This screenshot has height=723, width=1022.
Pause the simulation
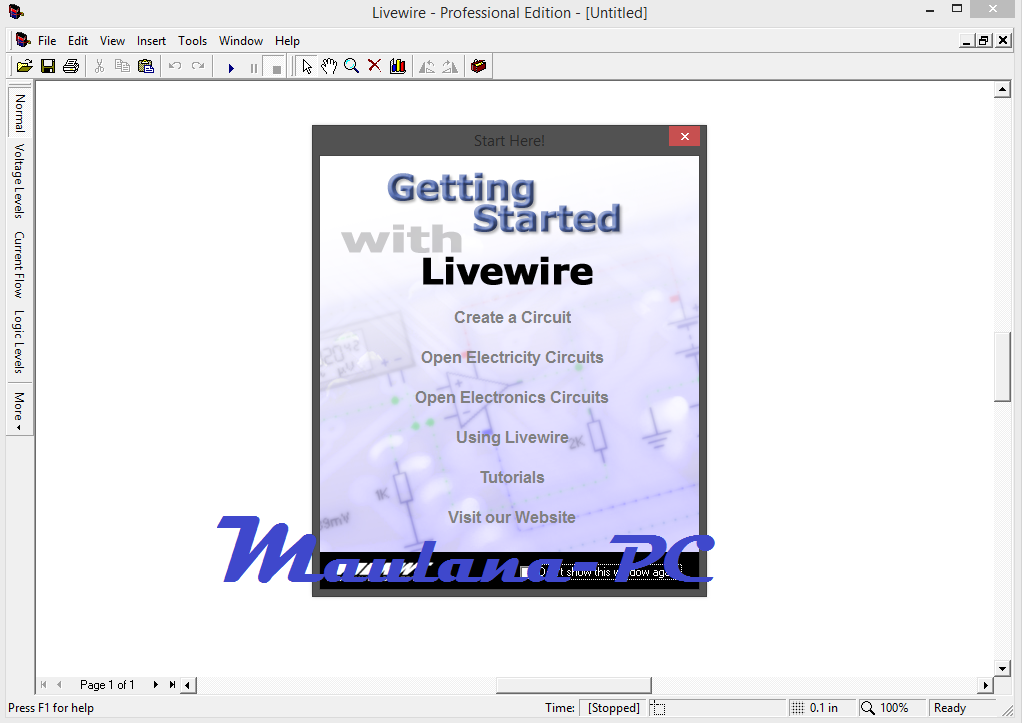coord(253,66)
